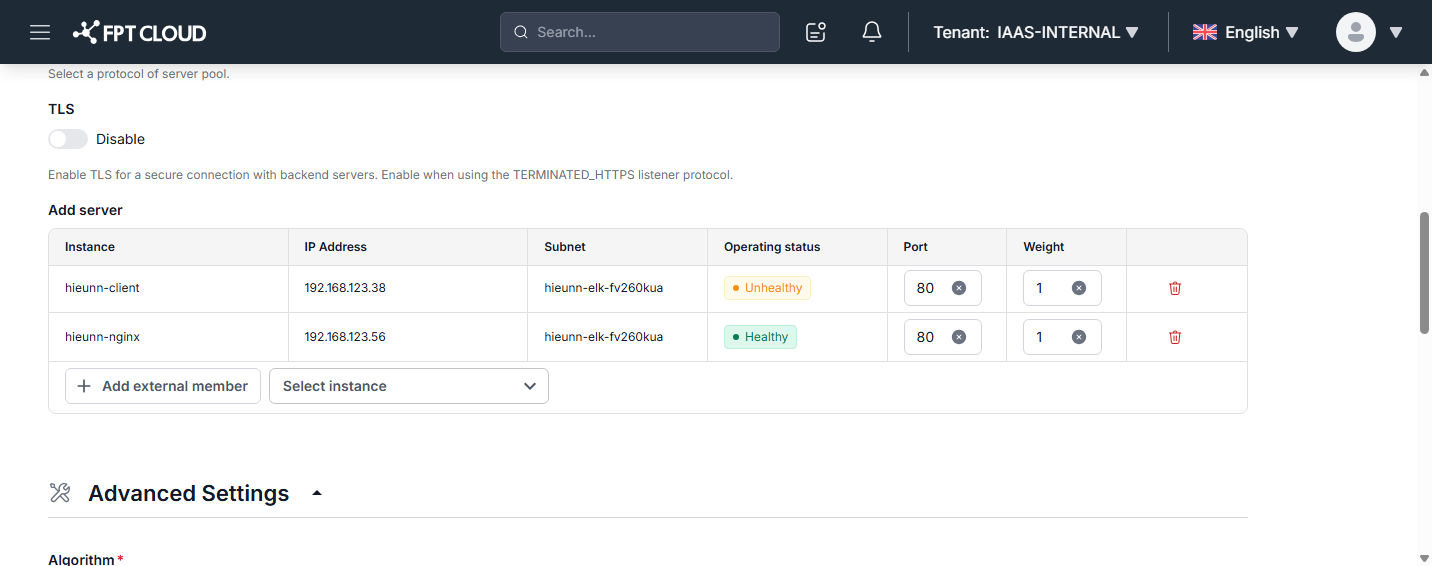1432x566 pixels.
Task: Click the Search input field
Action: pyautogui.click(x=640, y=32)
